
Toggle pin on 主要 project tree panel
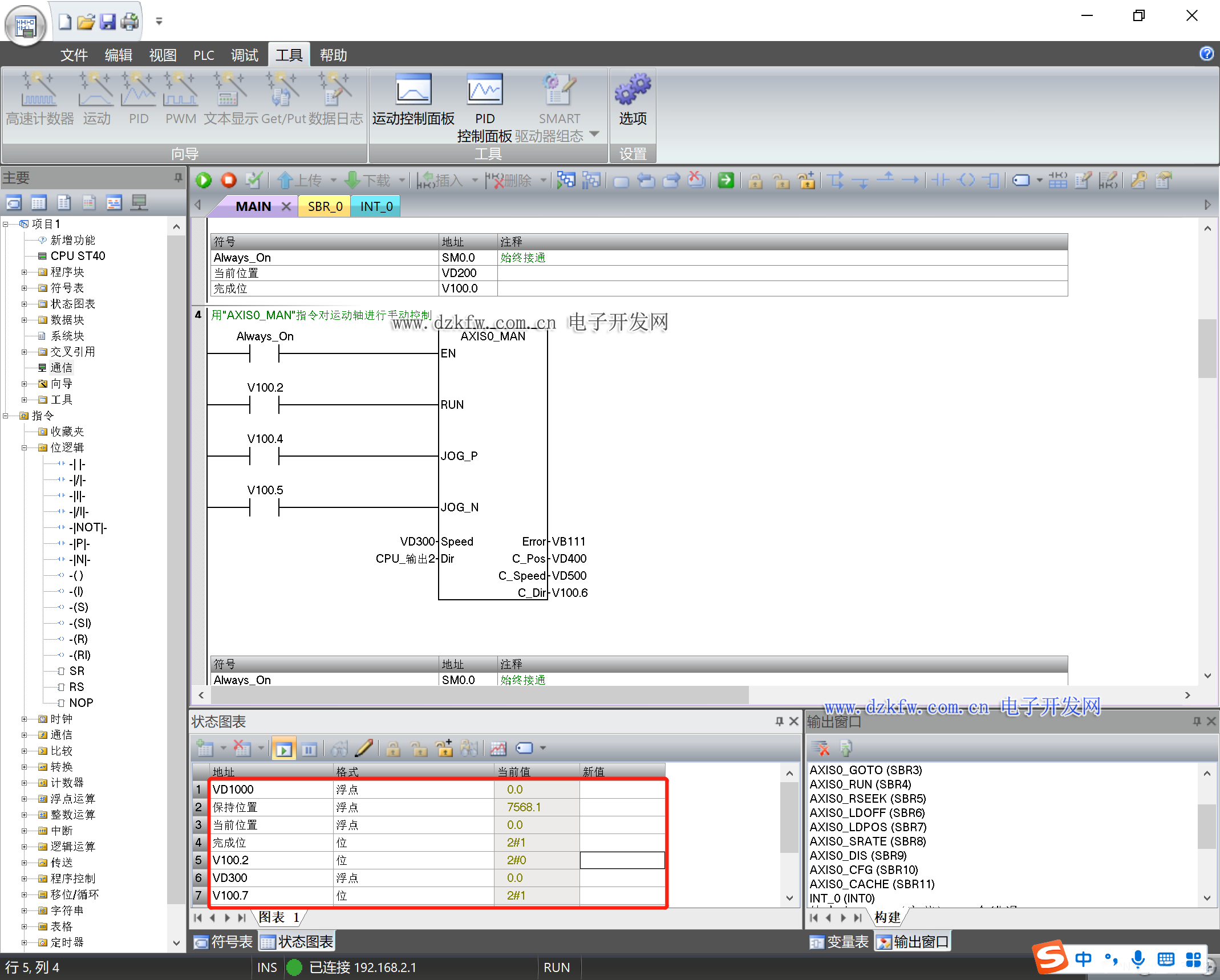178,177
